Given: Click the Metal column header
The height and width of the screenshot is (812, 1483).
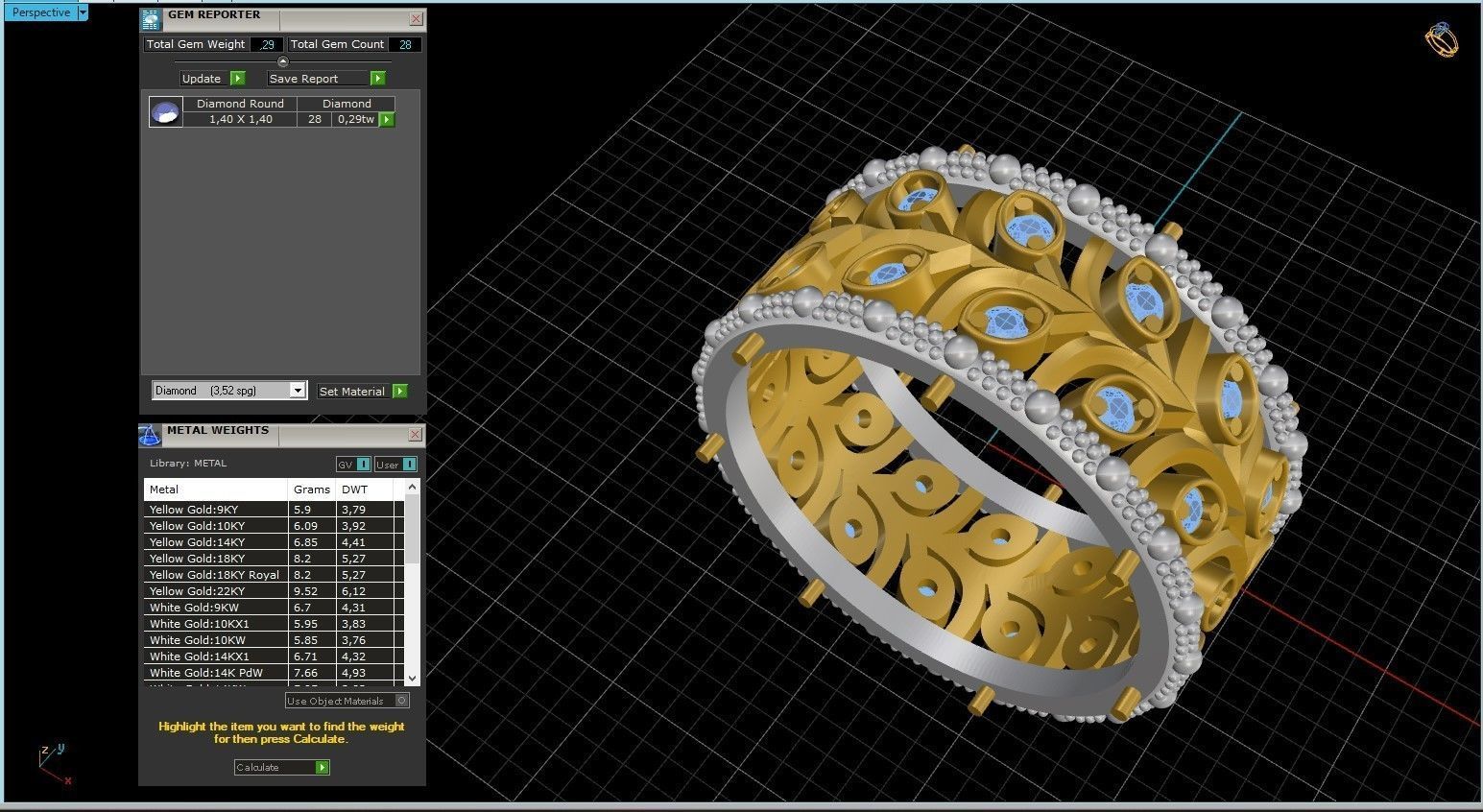Looking at the screenshot, I should (x=216, y=490).
